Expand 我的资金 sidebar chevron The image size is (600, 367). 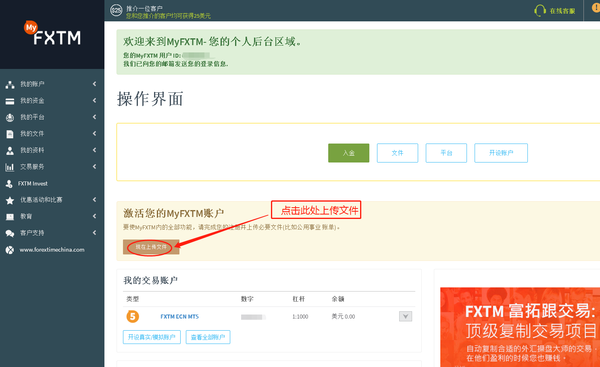94,100
